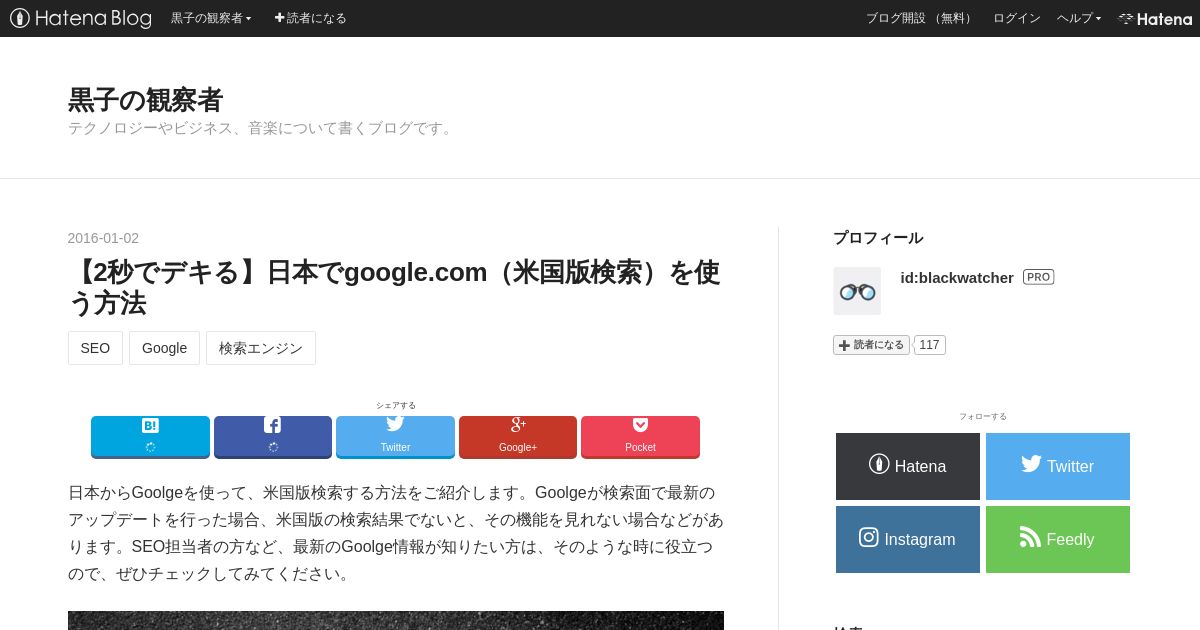Follow on Twitter tile in sidebar
The image size is (1200, 630).
[1058, 466]
